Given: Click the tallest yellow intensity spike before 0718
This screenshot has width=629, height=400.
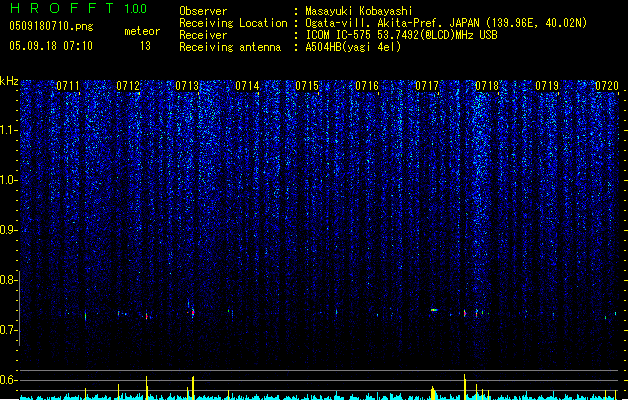Looking at the screenshot, I should click(465, 387).
